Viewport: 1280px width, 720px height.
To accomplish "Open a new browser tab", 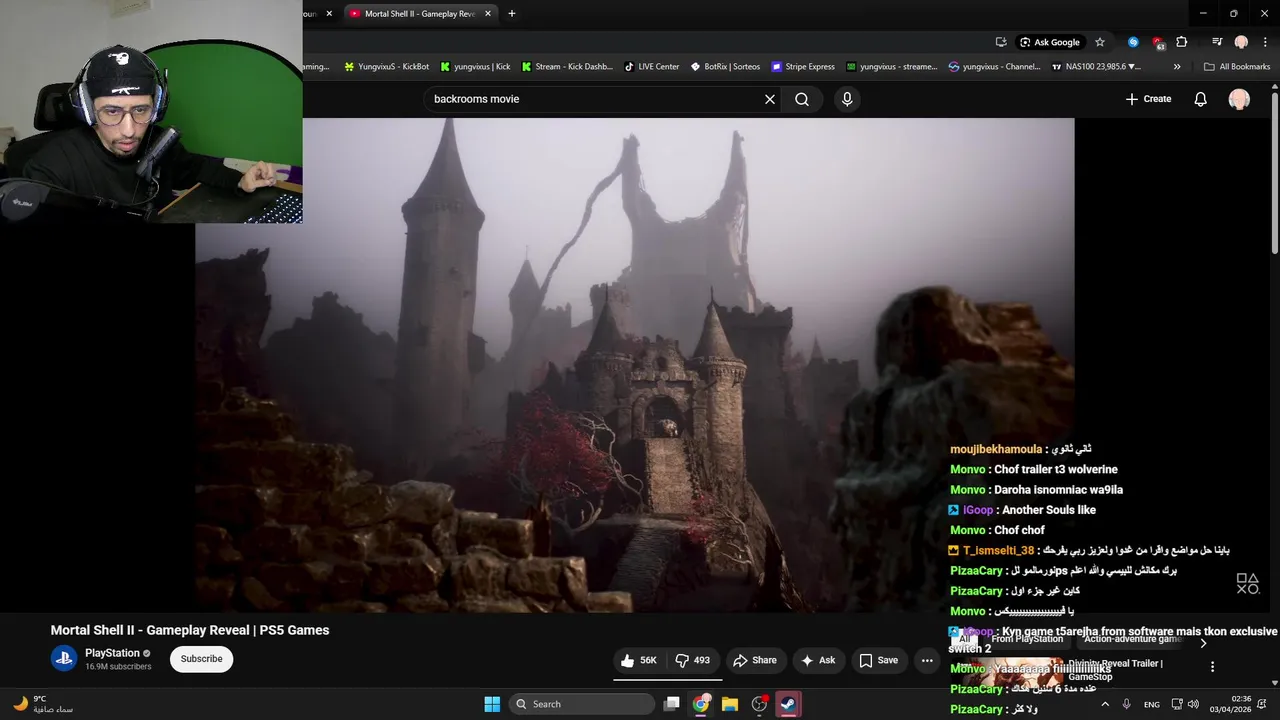I will coord(512,14).
